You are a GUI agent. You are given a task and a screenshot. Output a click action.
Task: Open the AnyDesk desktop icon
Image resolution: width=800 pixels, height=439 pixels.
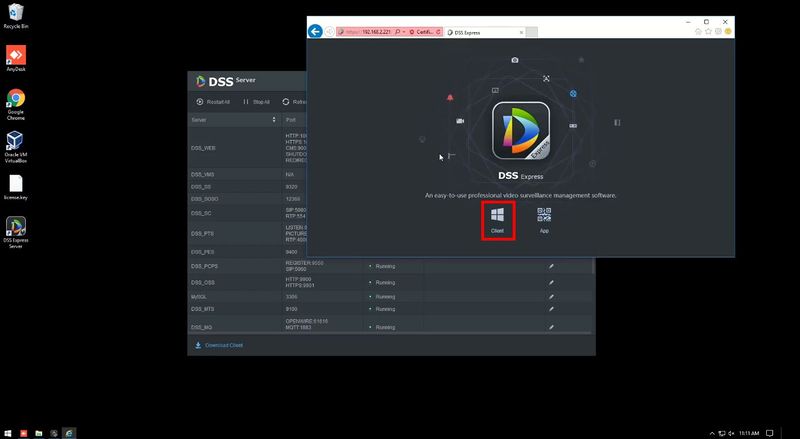point(16,58)
